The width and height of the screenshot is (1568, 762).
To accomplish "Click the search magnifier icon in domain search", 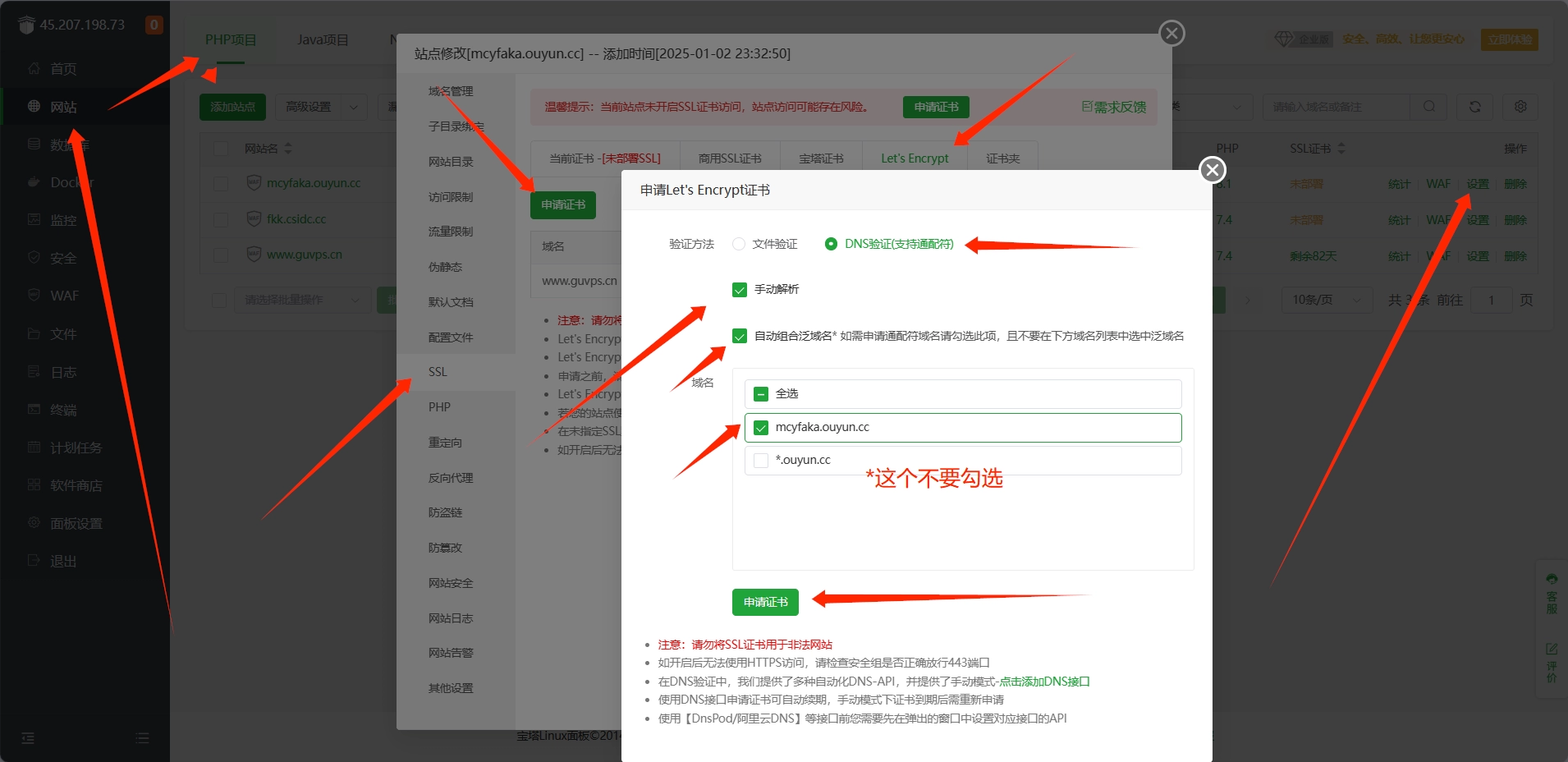I will coord(1429,107).
